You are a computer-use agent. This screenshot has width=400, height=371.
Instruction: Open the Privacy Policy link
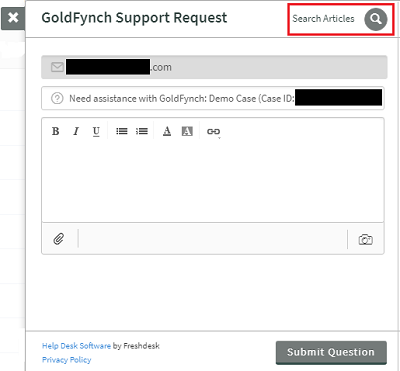[x=67, y=360]
